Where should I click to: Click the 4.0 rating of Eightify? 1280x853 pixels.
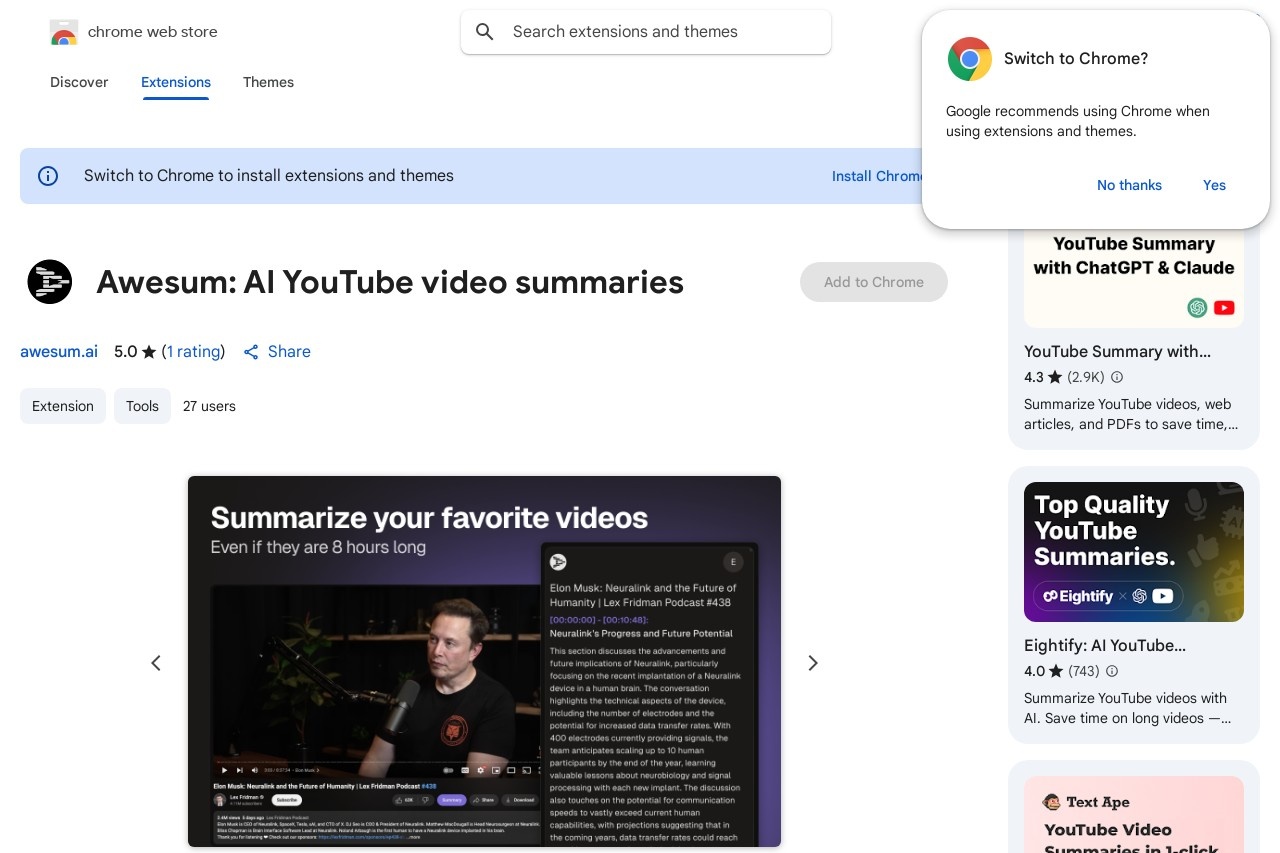[x=1034, y=672]
